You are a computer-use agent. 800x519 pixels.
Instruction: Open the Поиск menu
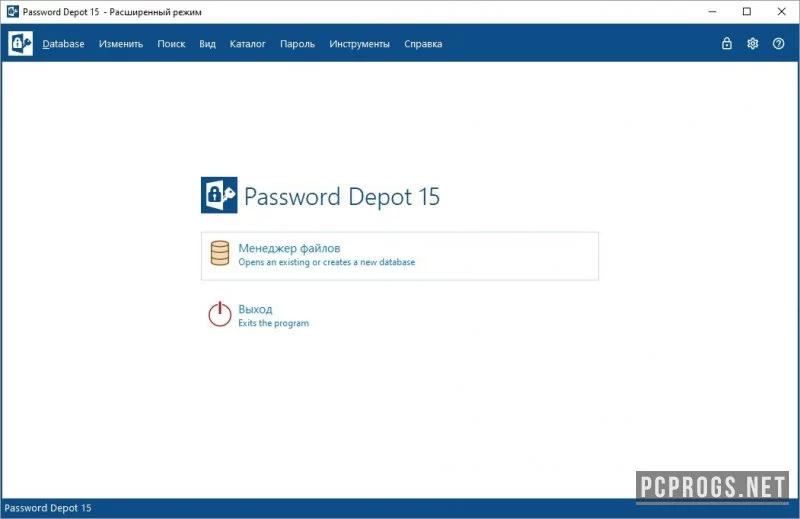(x=171, y=44)
